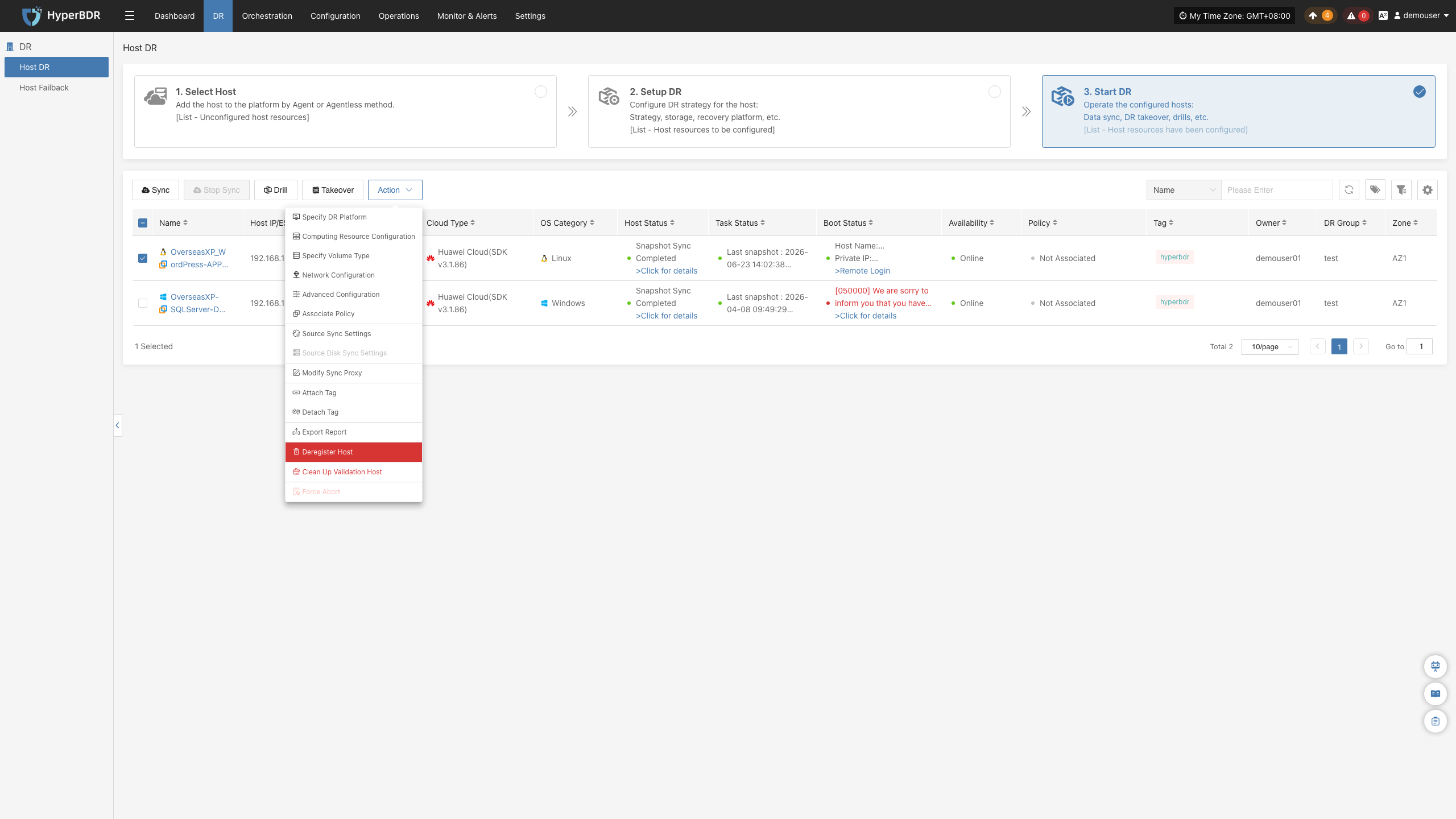Click the Select Host cloud icon
The image size is (1456, 819).
155,96
